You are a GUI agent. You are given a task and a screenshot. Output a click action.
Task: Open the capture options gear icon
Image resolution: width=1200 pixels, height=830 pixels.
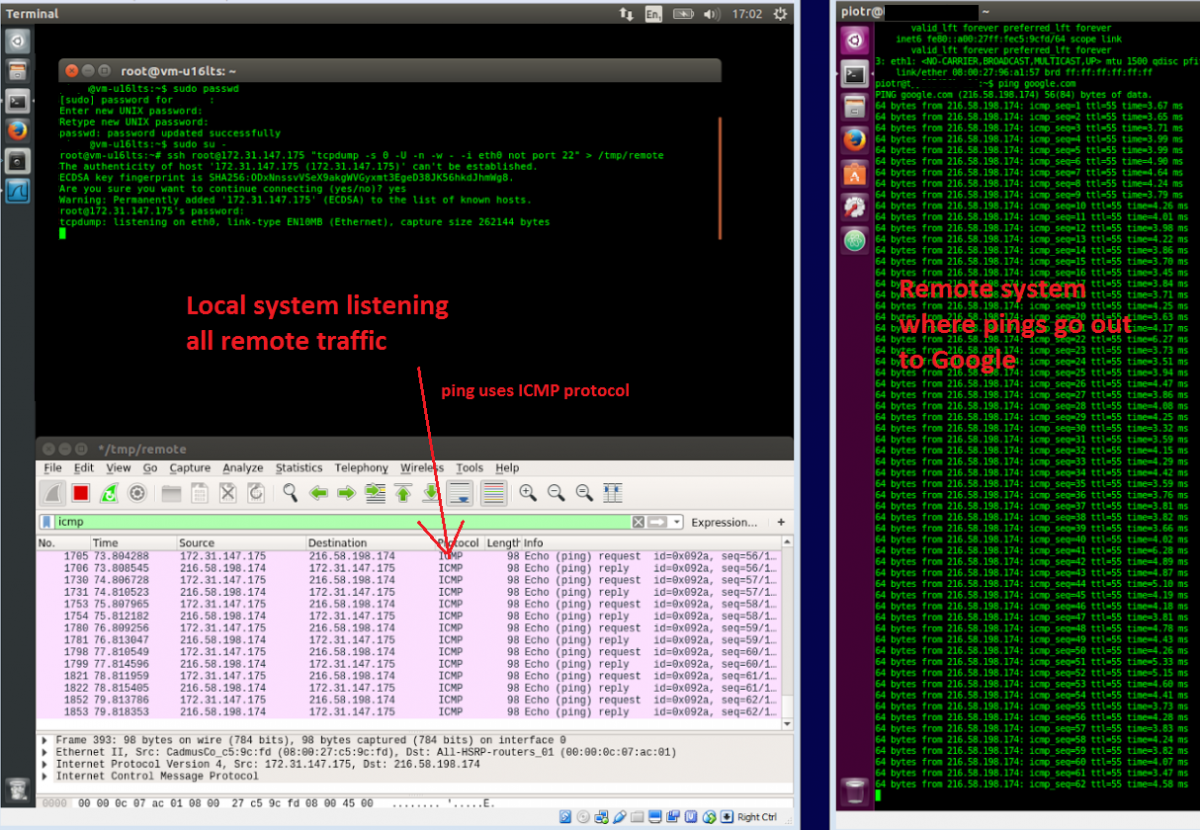click(x=139, y=492)
